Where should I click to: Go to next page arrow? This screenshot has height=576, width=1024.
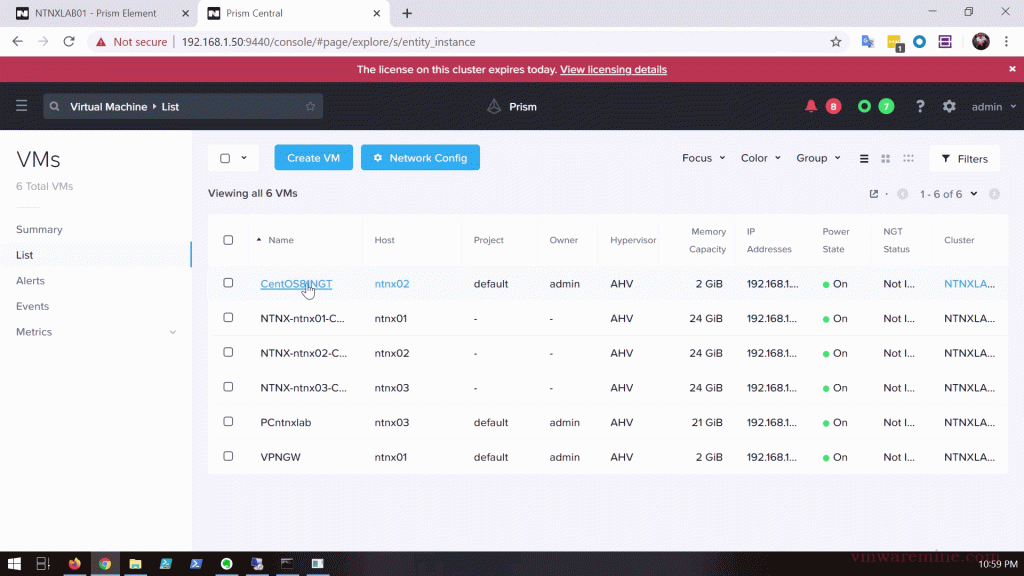(x=994, y=194)
